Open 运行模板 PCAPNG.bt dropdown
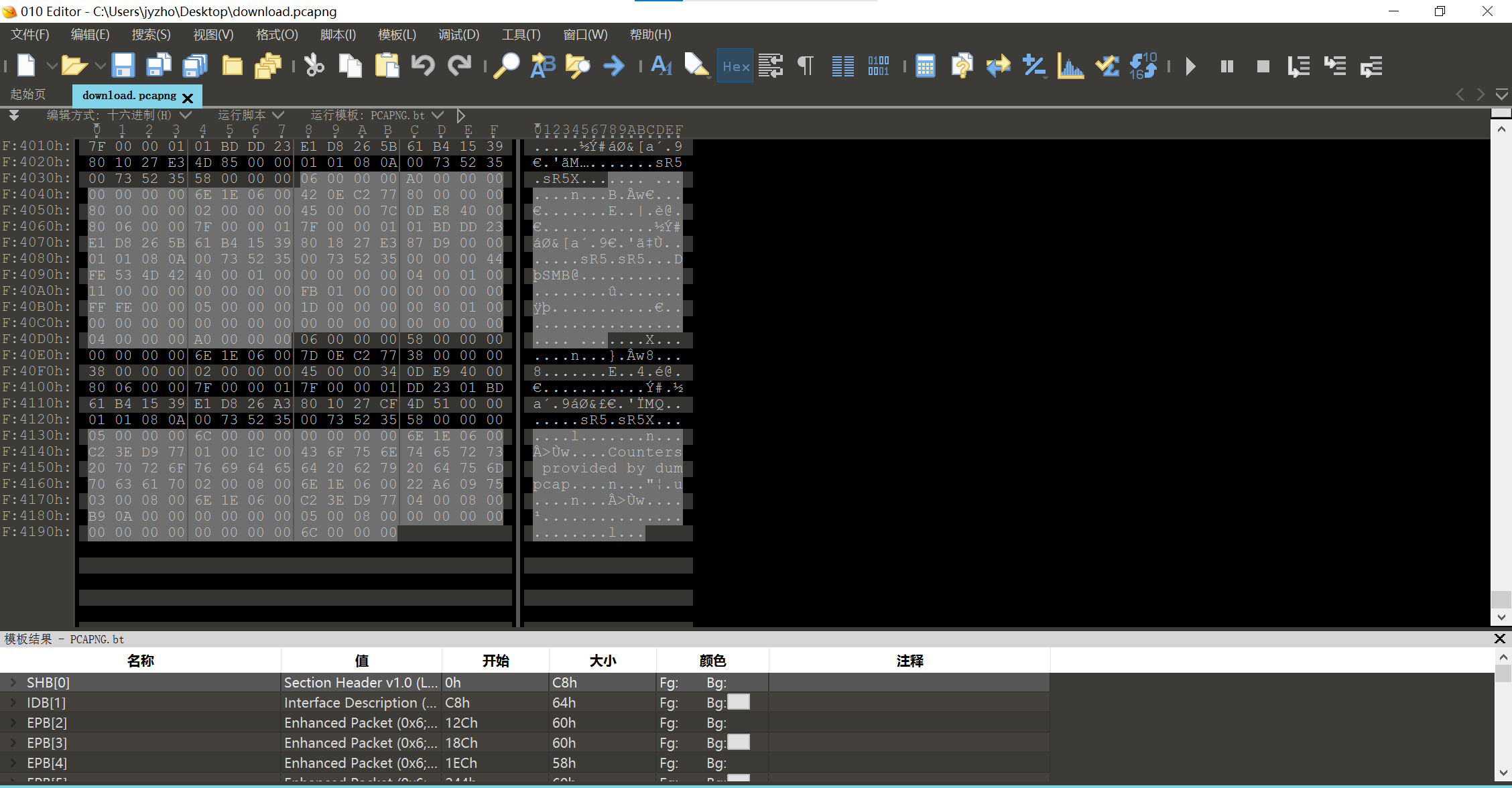This screenshot has width=1512, height=788. pos(438,115)
